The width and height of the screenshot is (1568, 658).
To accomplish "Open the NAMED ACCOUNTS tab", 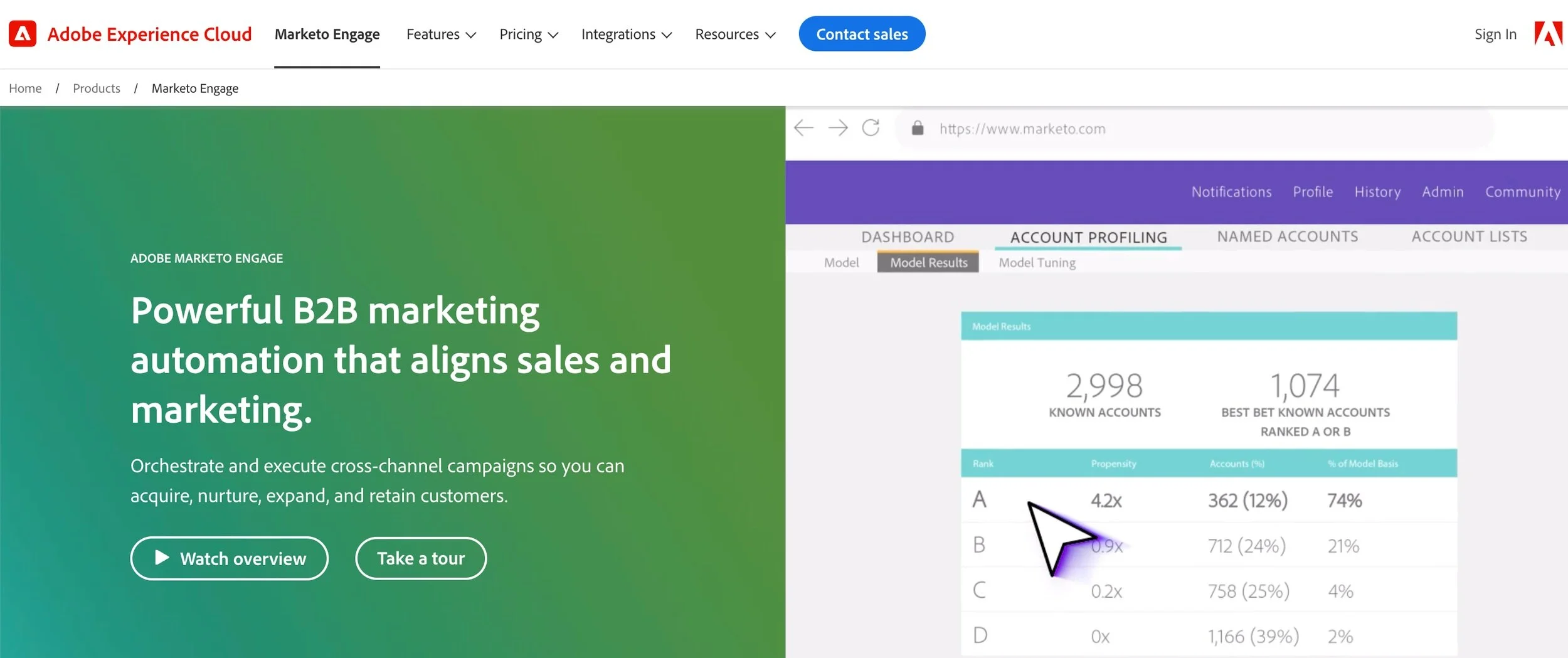I will 1288,236.
